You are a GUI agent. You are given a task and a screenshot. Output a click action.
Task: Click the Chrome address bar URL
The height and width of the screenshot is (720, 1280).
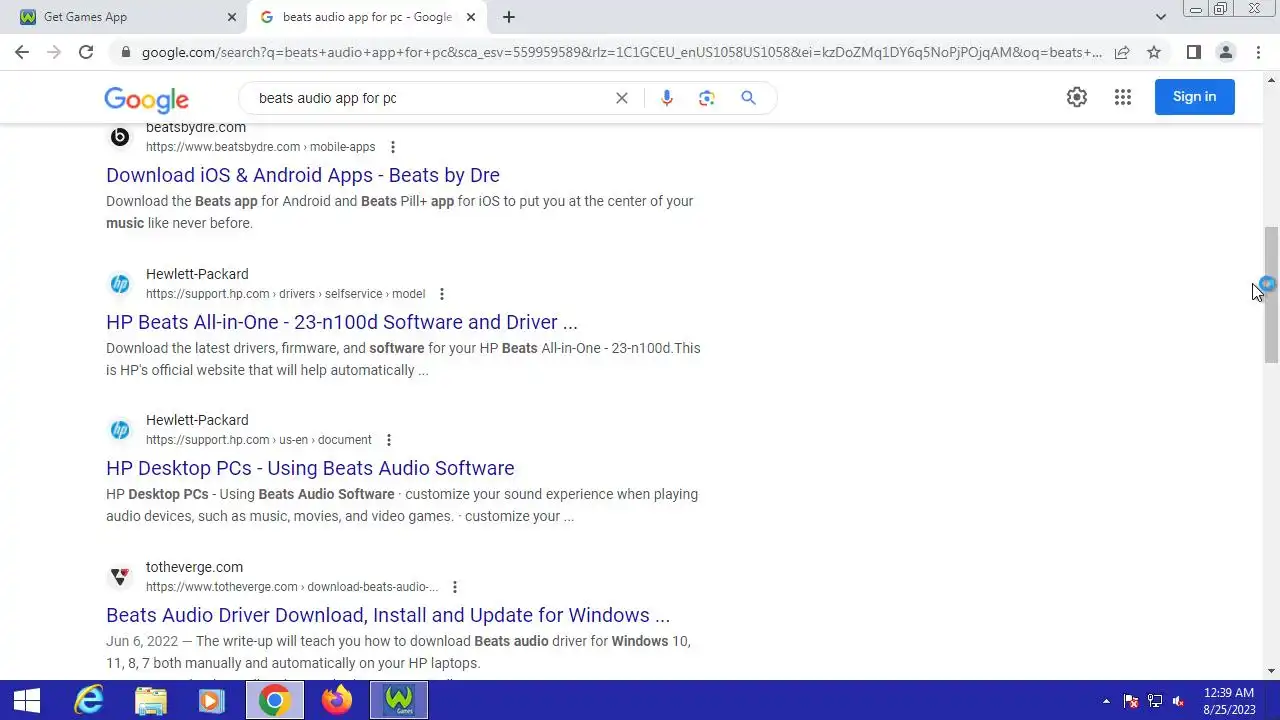620,52
